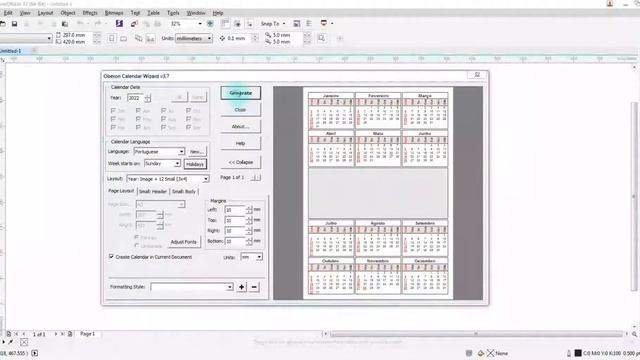640x360 pixels.
Task: Open the Margins Units mm dropdown
Action: [259, 257]
